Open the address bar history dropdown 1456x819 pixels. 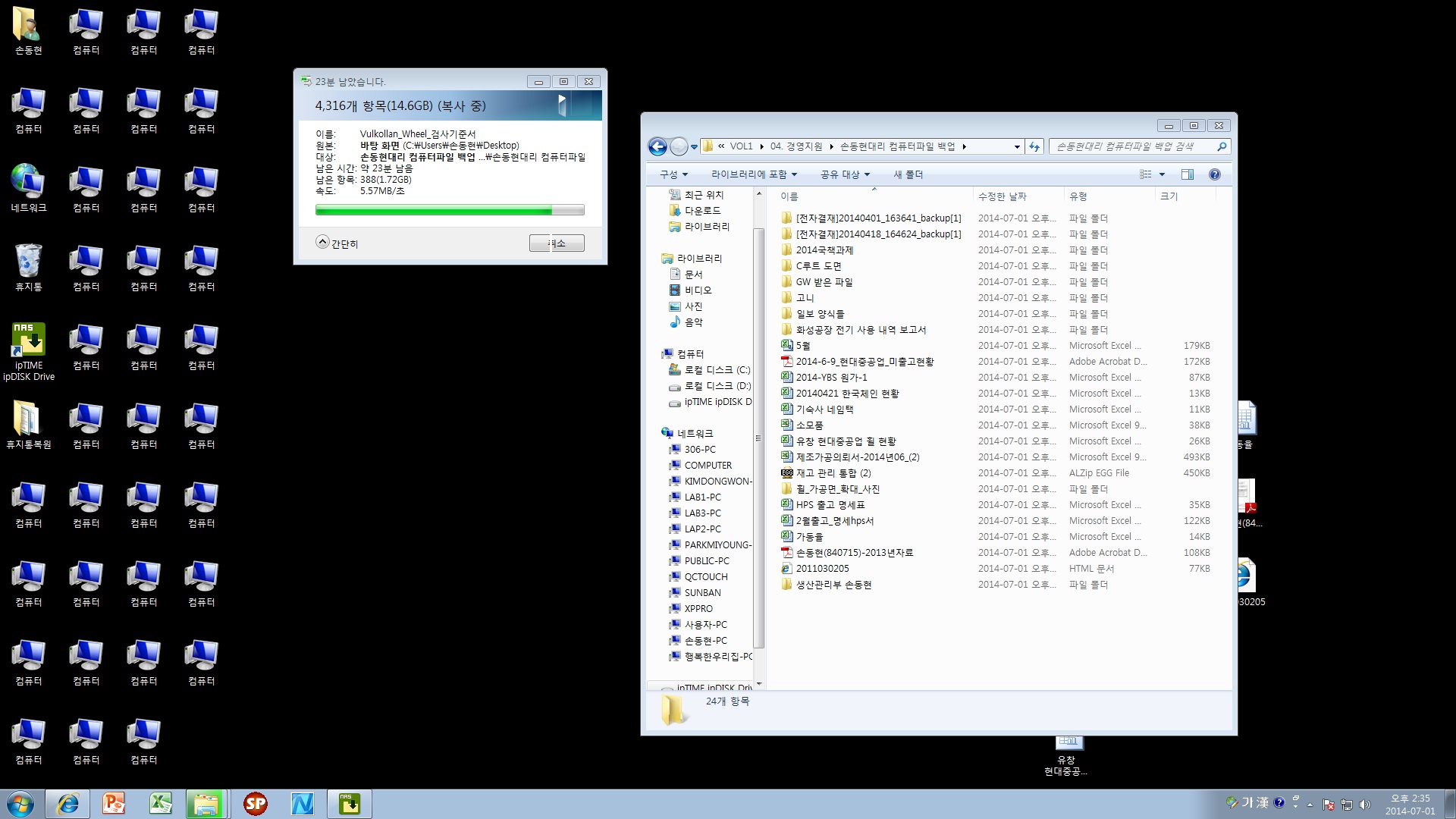(x=1017, y=146)
